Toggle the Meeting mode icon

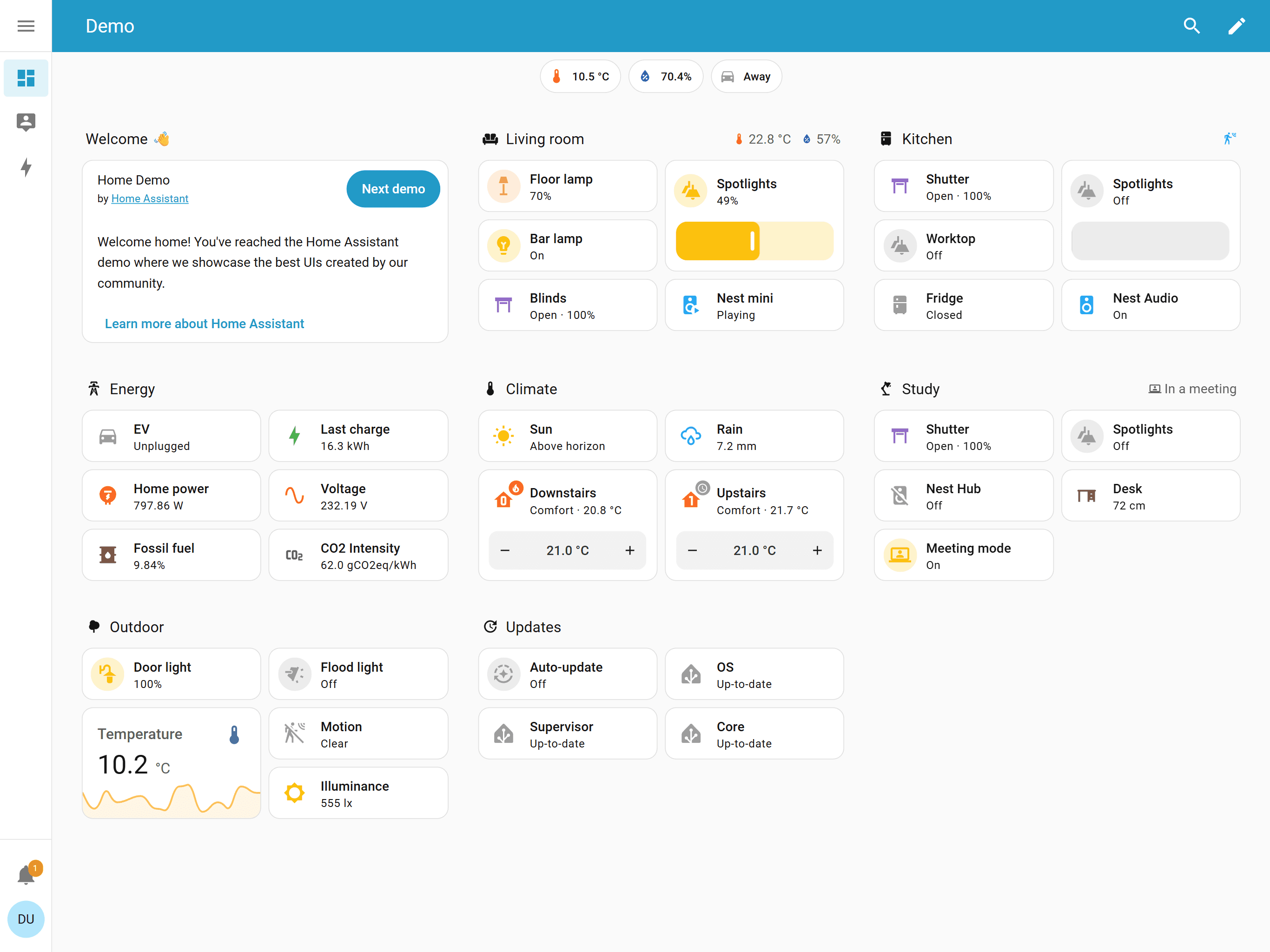[x=900, y=555]
